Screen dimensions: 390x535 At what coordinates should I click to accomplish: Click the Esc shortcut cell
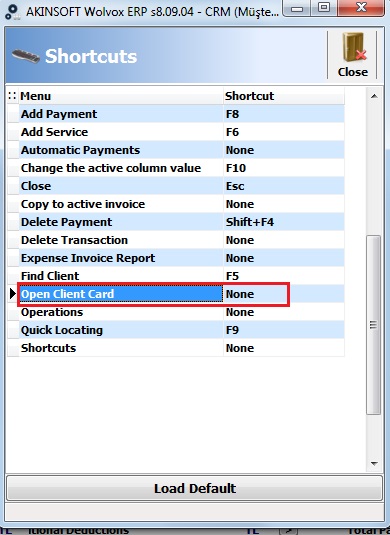284,186
